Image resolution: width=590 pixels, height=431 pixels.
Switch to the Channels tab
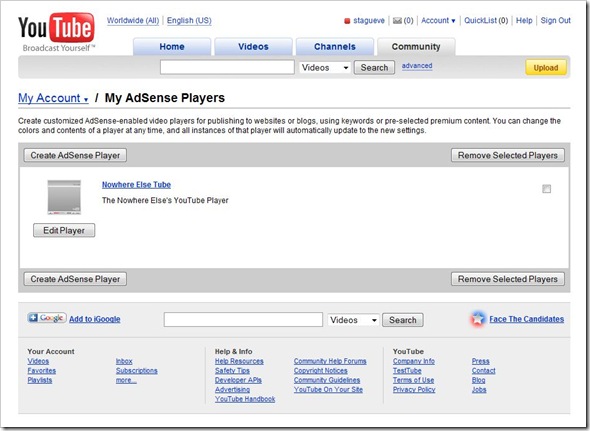pos(335,47)
